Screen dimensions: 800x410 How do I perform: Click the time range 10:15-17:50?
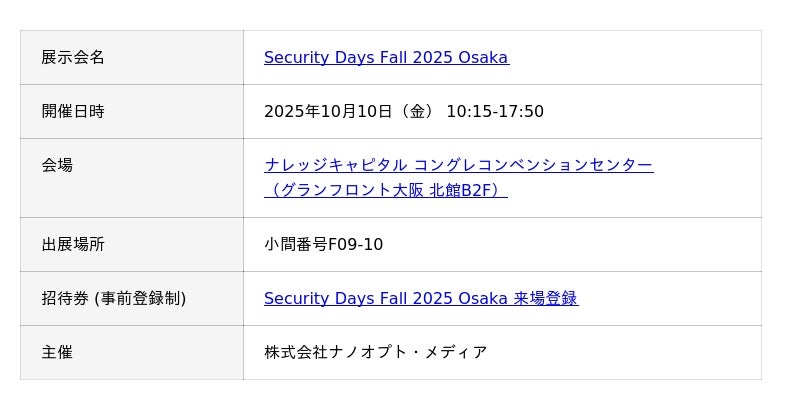pos(495,112)
